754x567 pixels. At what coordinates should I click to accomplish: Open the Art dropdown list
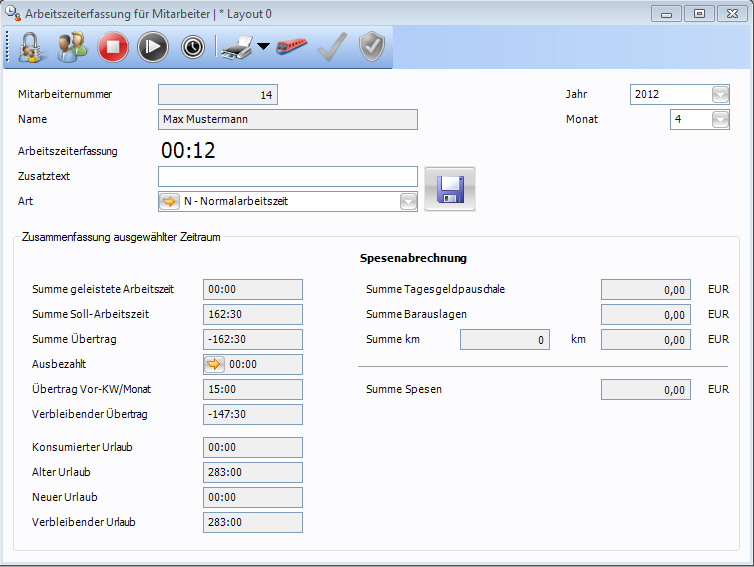pyautogui.click(x=408, y=201)
